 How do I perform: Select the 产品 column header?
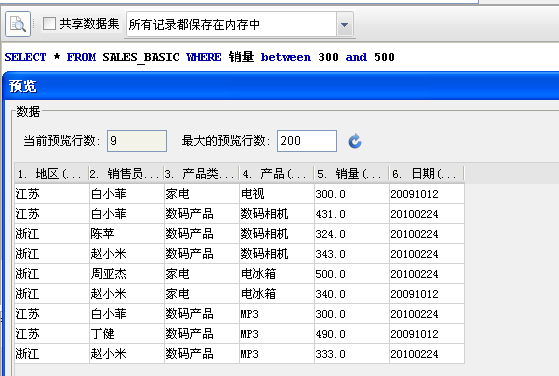(x=276, y=174)
